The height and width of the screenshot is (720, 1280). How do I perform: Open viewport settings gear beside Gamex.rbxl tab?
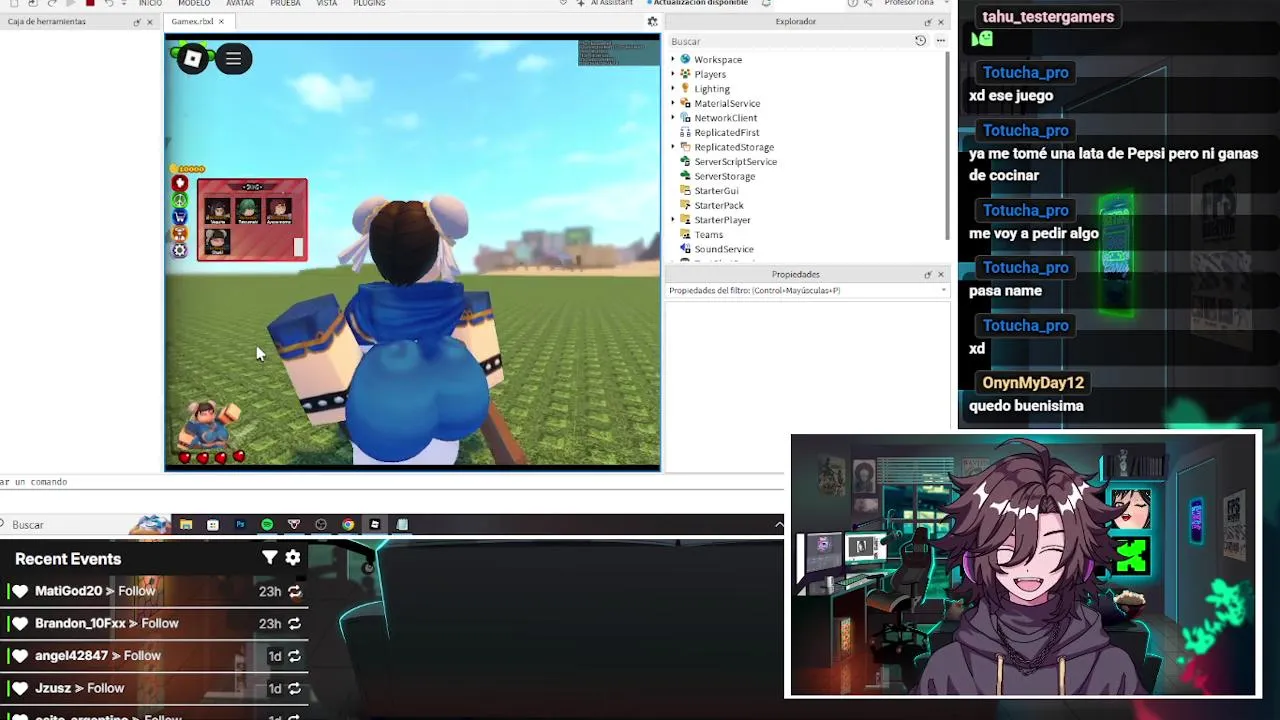[652, 21]
